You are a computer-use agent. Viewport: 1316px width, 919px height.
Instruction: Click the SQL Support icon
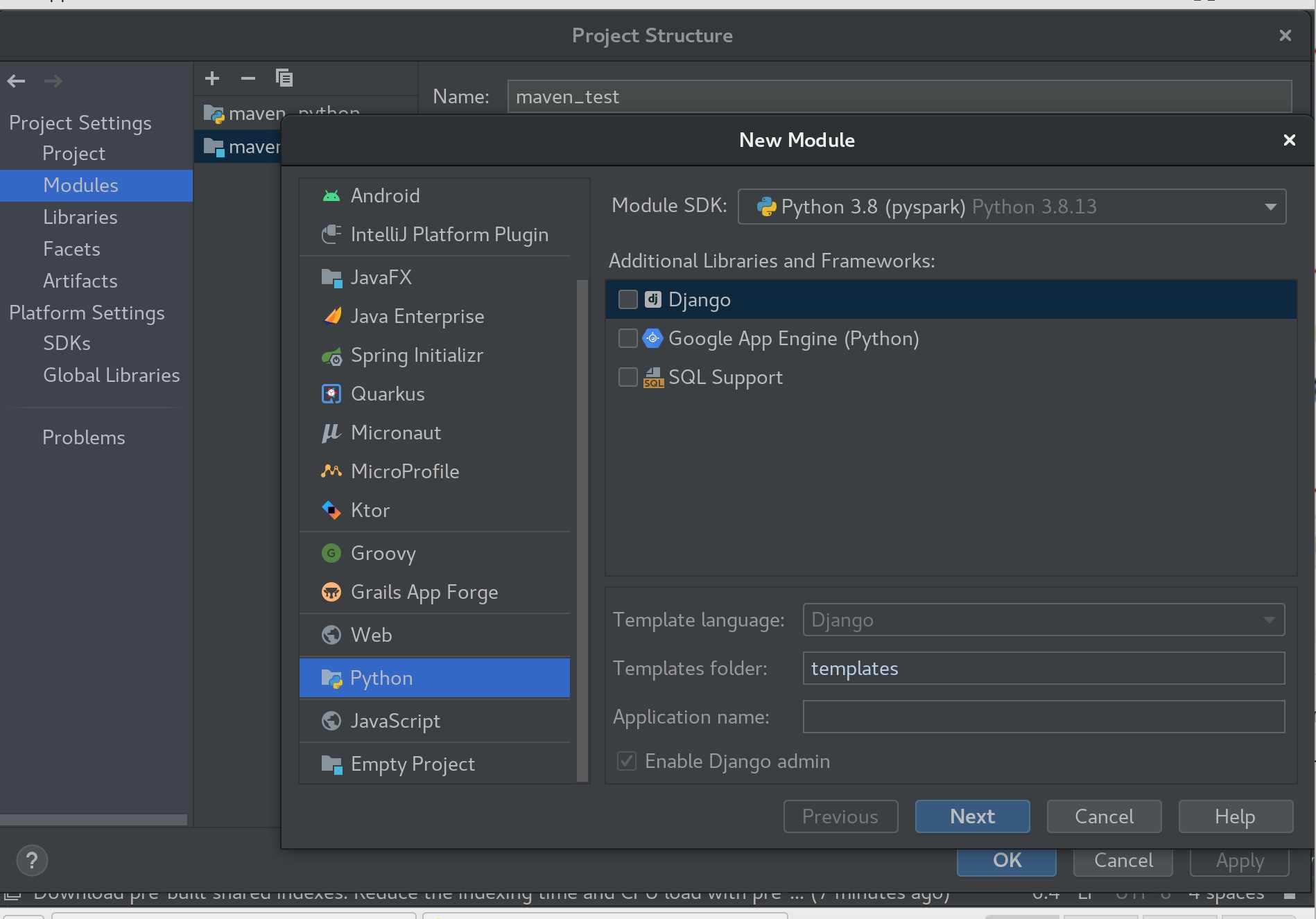(653, 378)
